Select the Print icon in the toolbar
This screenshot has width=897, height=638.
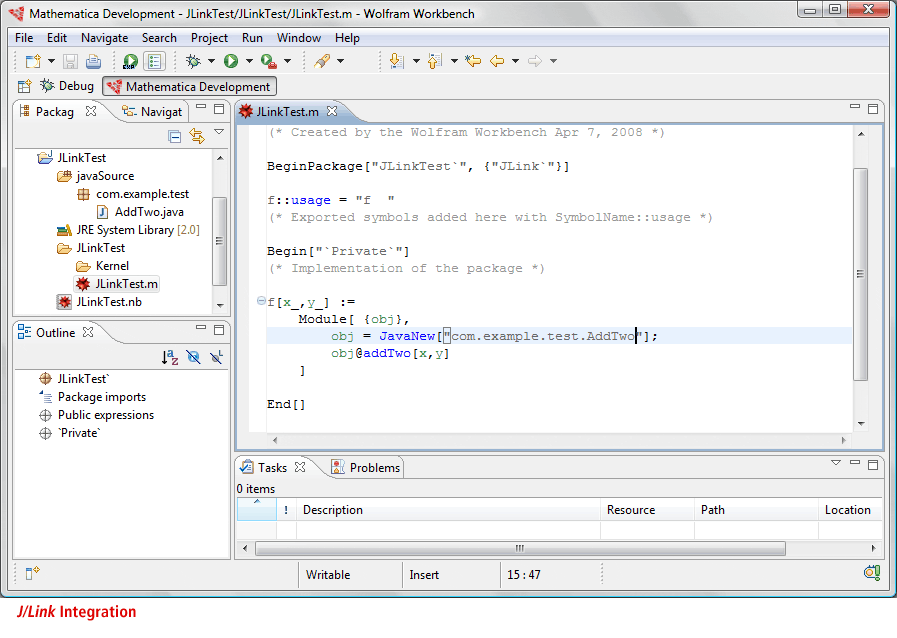point(92,61)
